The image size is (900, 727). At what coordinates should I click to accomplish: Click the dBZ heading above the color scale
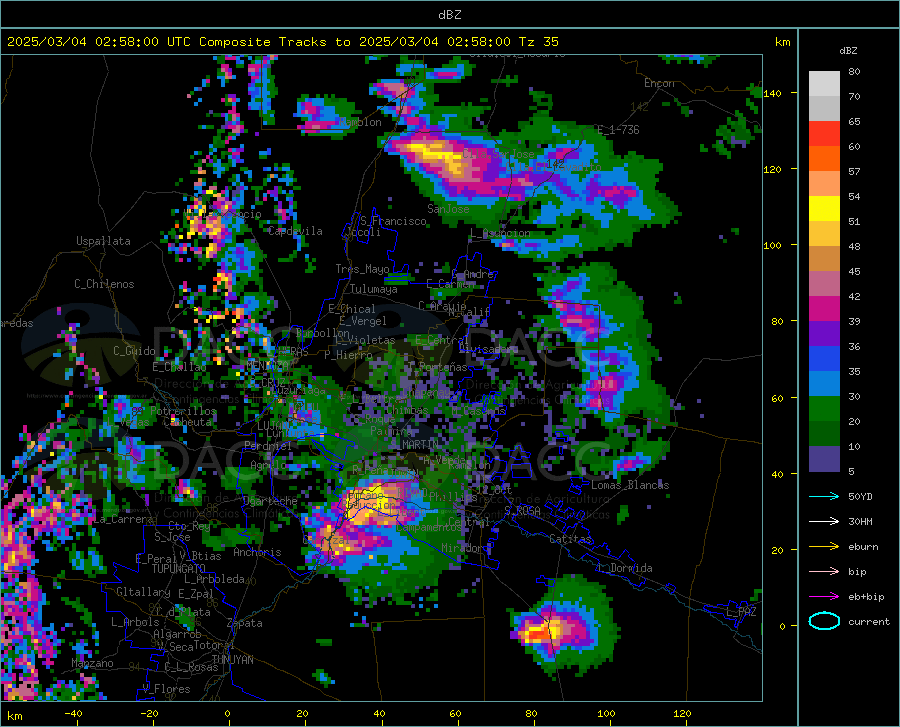coord(848,50)
